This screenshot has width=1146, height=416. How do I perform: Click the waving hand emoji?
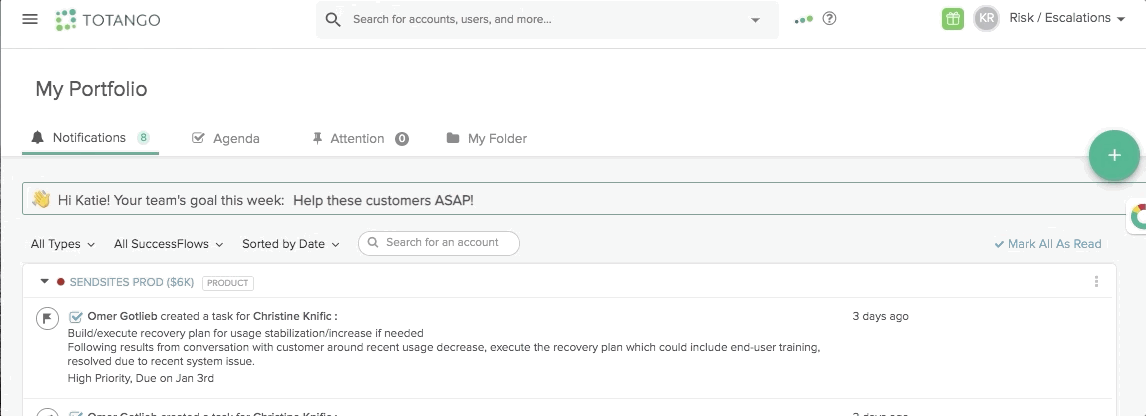(x=41, y=199)
